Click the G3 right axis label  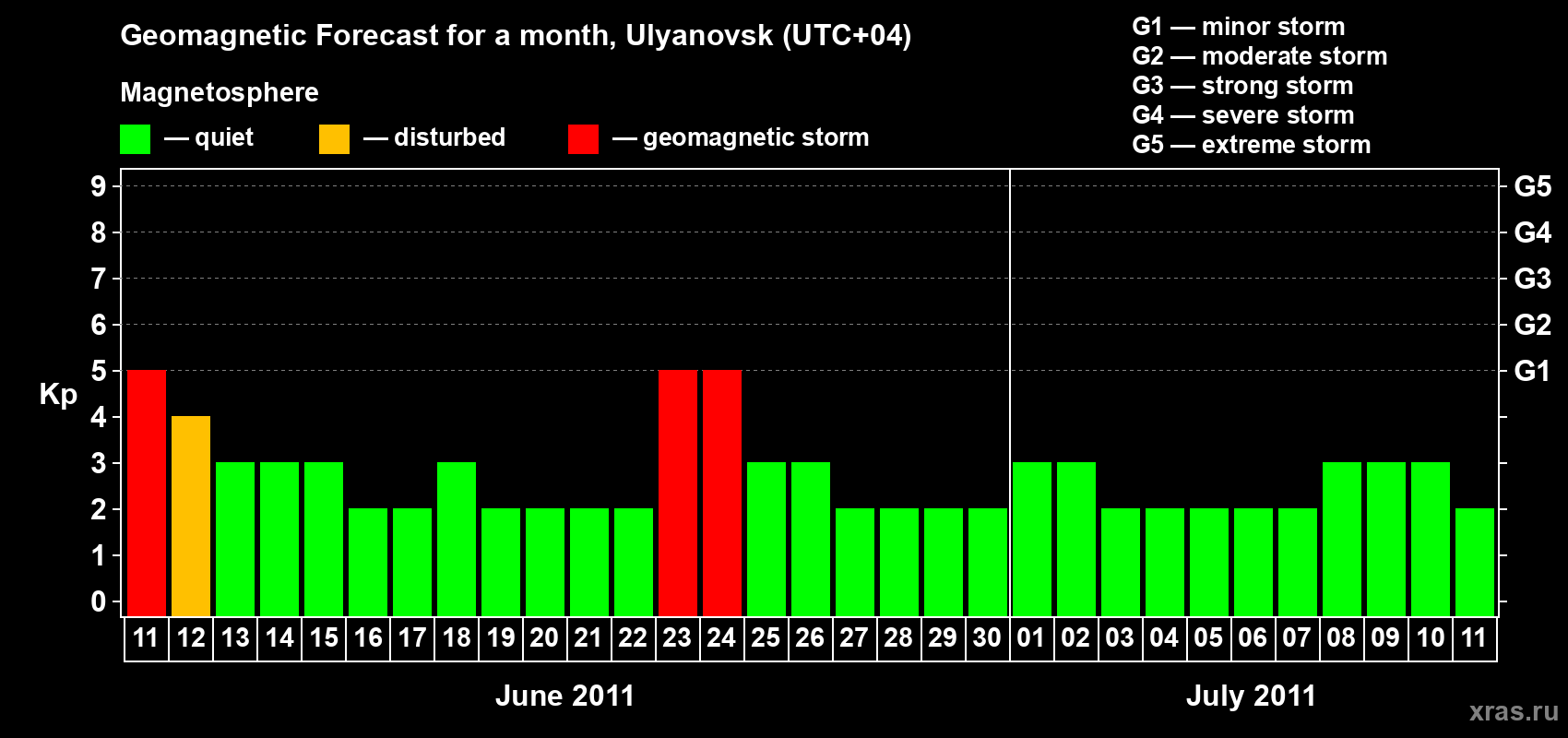click(1533, 279)
